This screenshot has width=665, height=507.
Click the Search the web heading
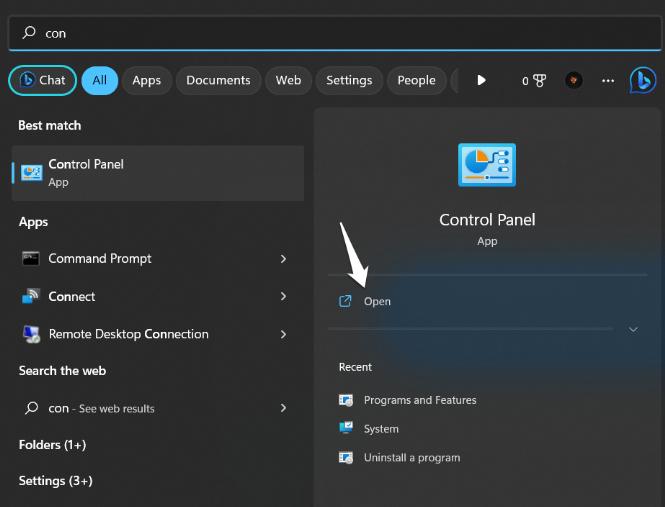point(62,371)
